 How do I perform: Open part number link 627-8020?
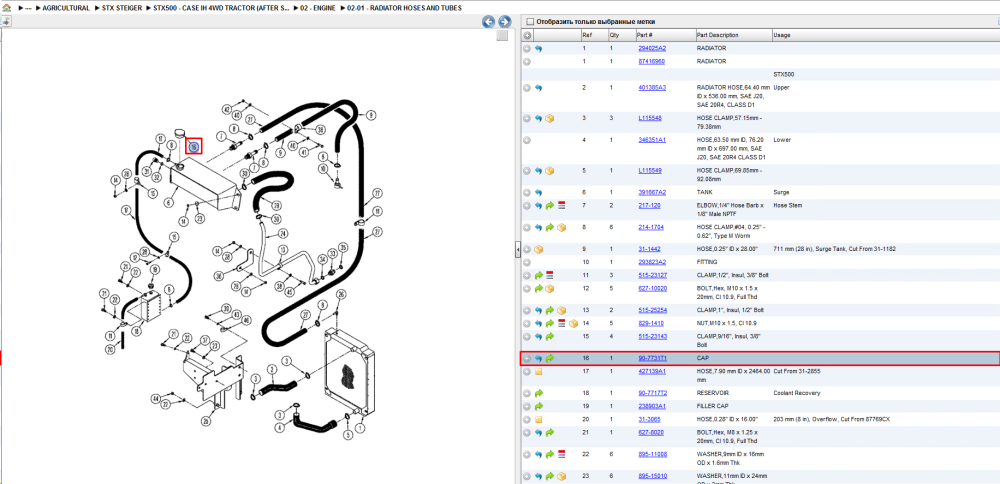650,432
